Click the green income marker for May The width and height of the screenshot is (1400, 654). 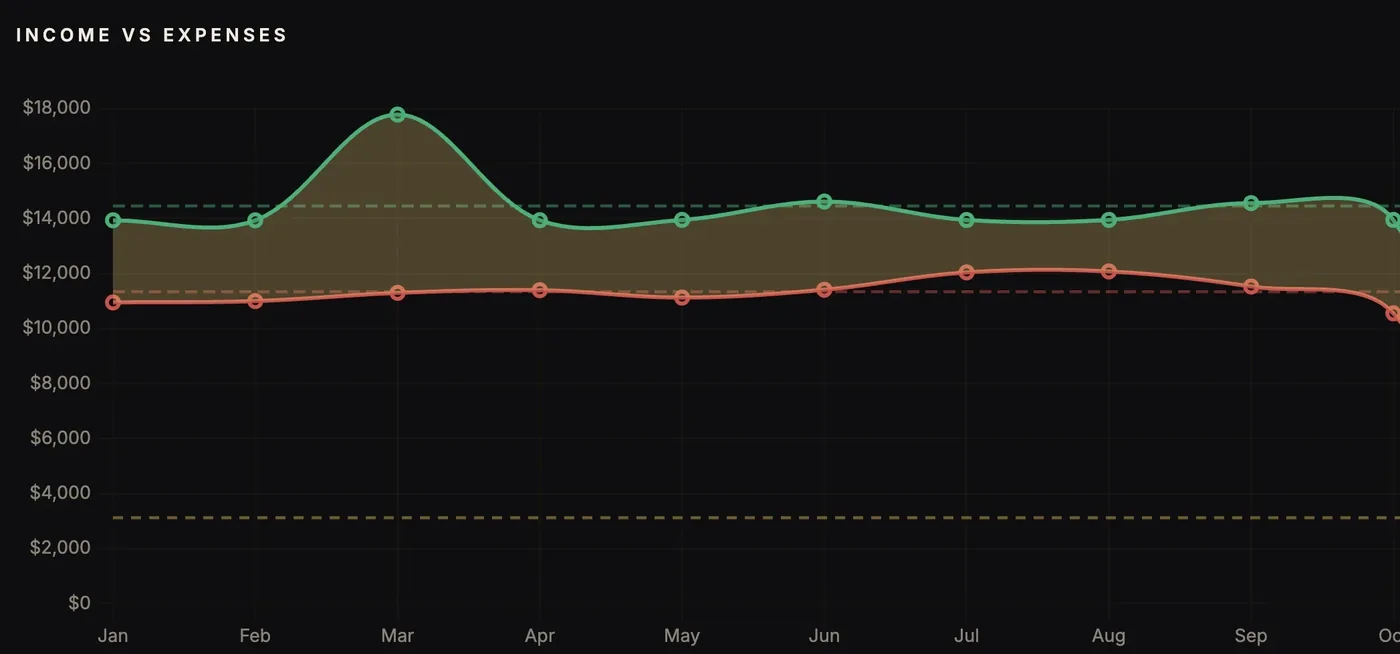pyautogui.click(x=682, y=220)
